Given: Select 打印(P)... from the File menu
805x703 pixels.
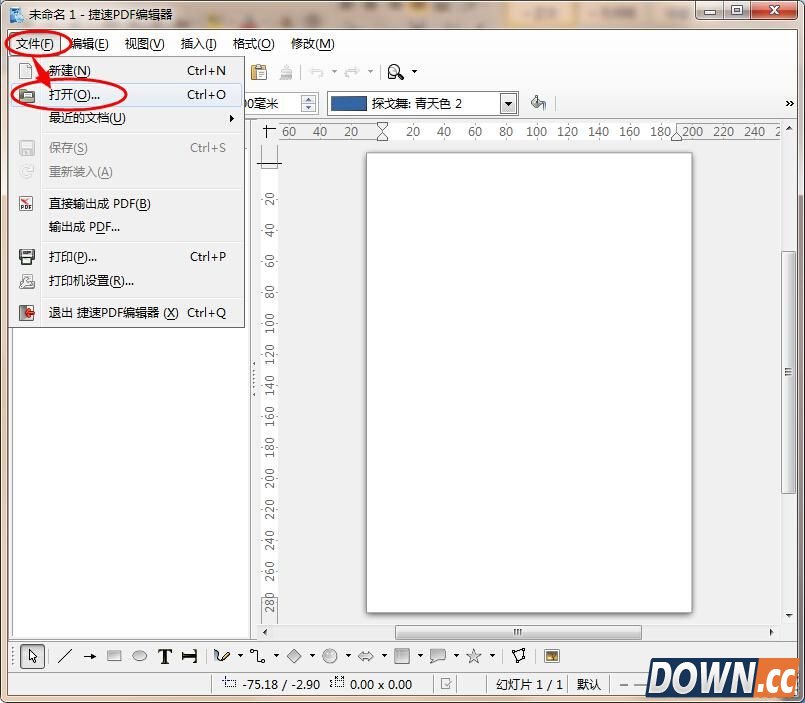Looking at the screenshot, I should click(x=73, y=257).
